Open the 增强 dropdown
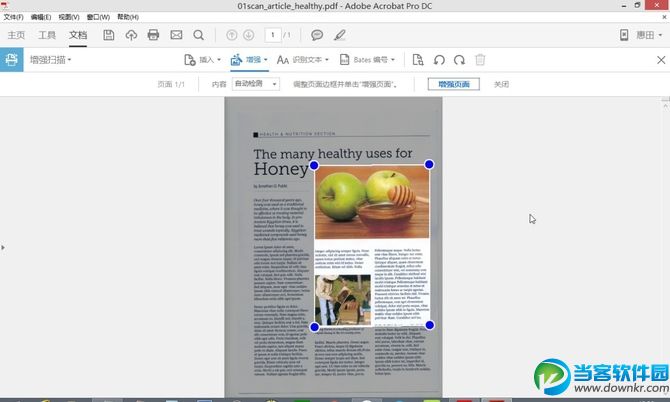Screen dimensions: 670x402 pyautogui.click(x=249, y=60)
